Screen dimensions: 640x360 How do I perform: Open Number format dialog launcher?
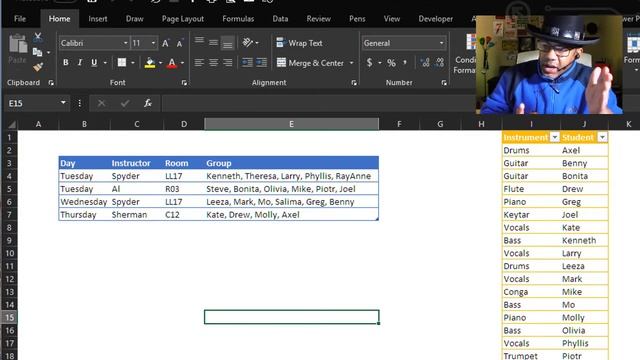[x=444, y=83]
